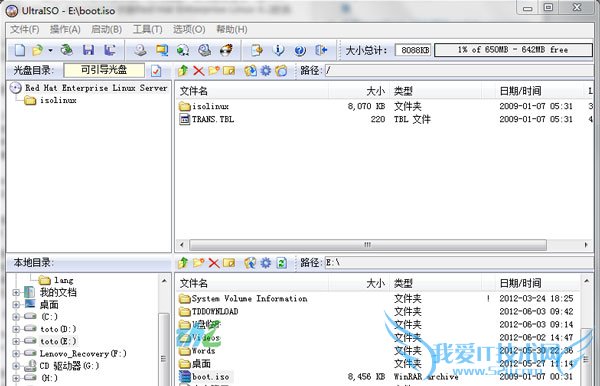Click the Exit door-arrow icon in the toolbar
Viewport: 600px width, 386px height.
(x=321, y=50)
